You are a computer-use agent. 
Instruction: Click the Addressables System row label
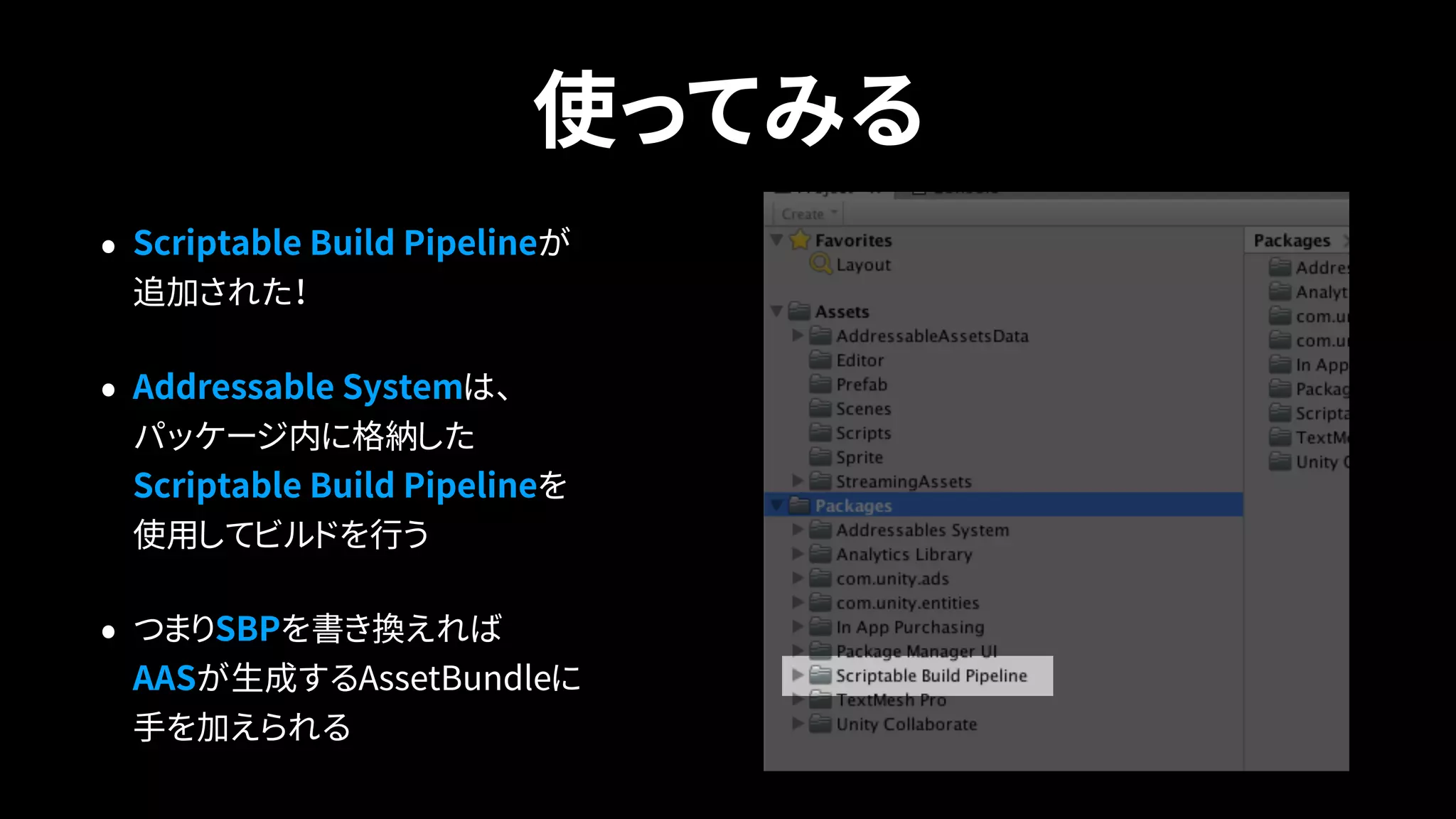(922, 530)
